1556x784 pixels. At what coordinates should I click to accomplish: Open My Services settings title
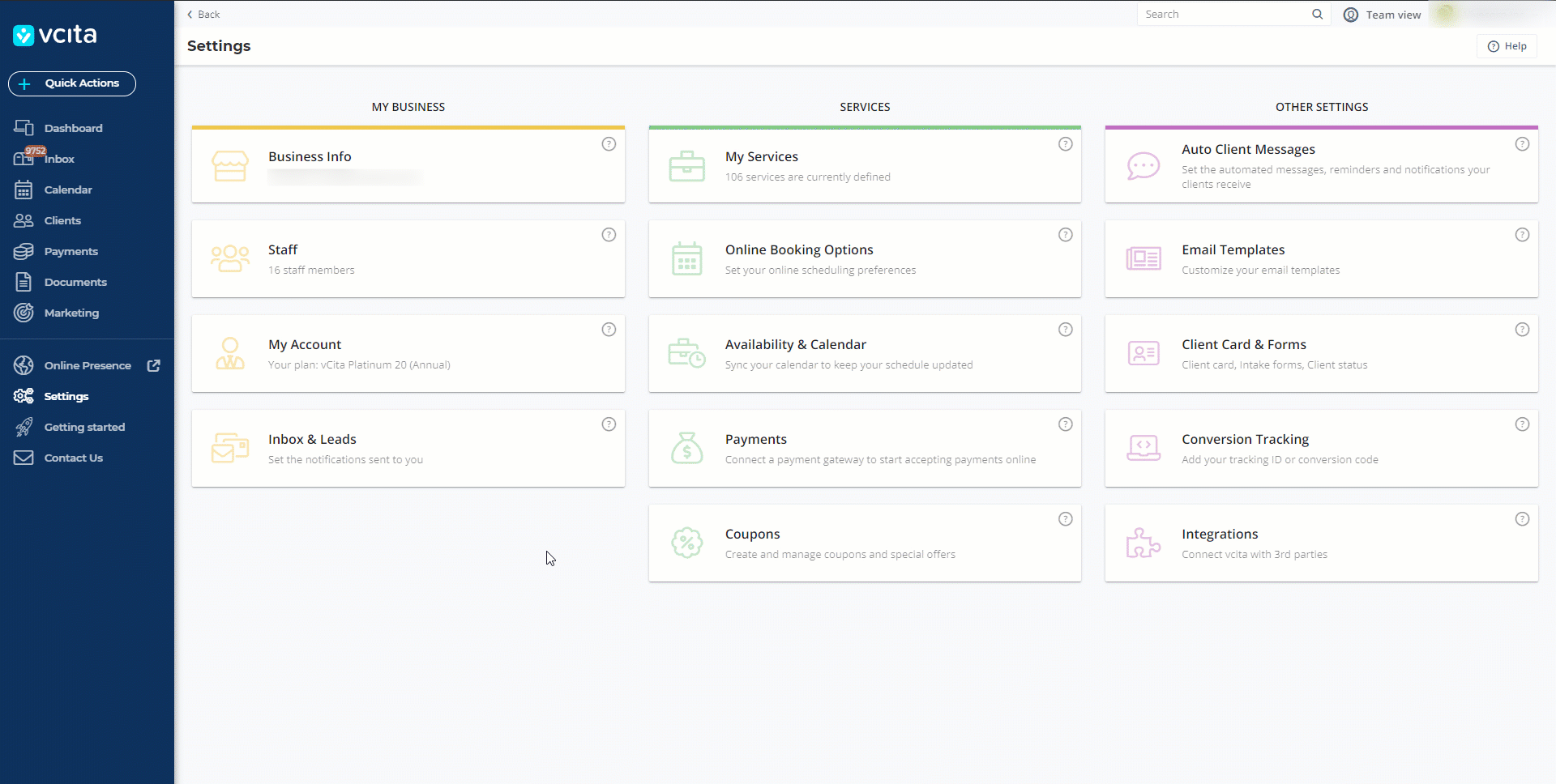(x=762, y=156)
